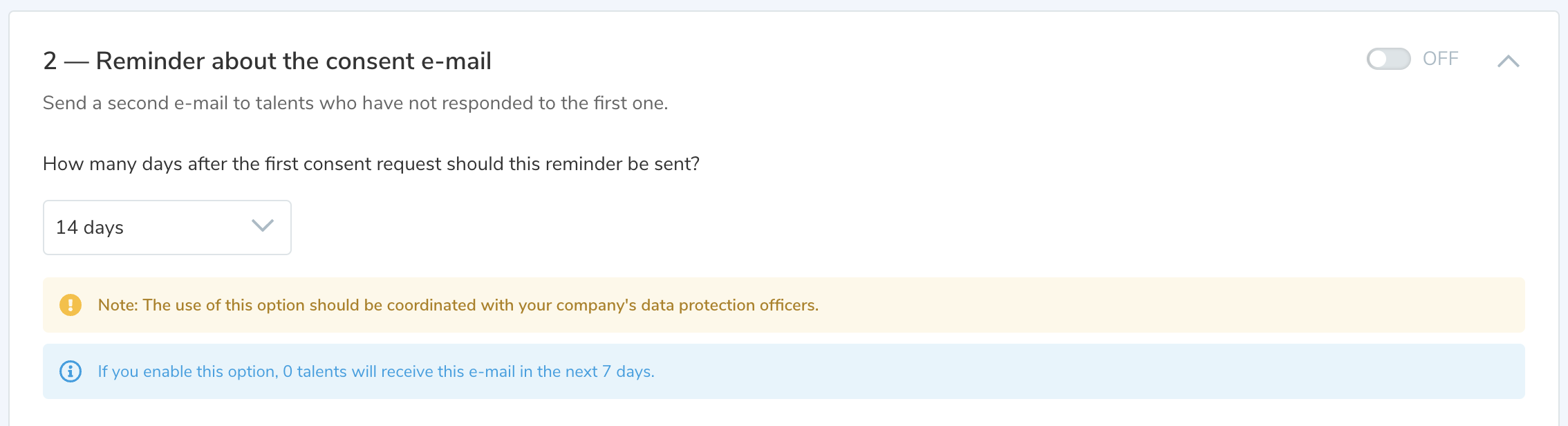The width and height of the screenshot is (1568, 426).
Task: Open the reminder days dropdown
Action: tap(167, 228)
